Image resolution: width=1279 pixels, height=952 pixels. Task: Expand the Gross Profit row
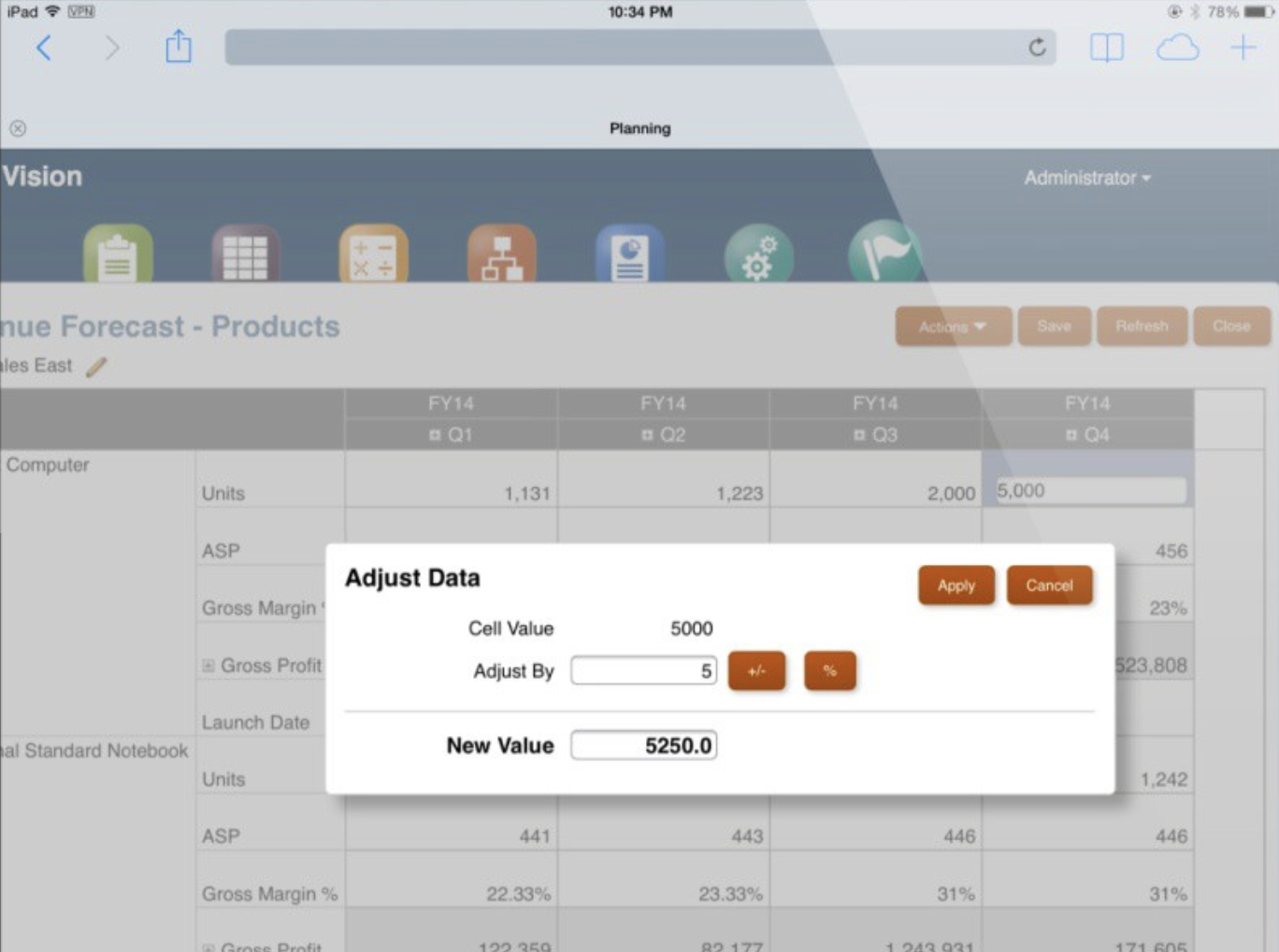[x=210, y=666]
